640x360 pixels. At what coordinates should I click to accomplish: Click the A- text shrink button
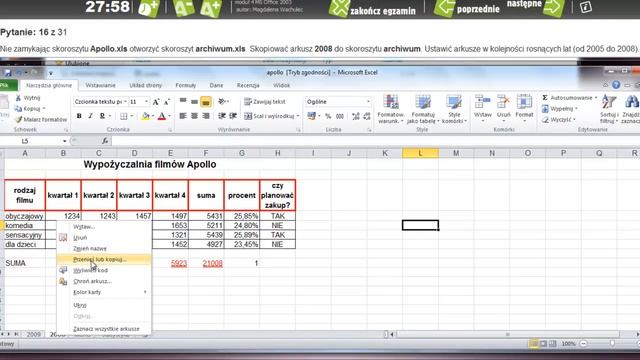[184, 7]
